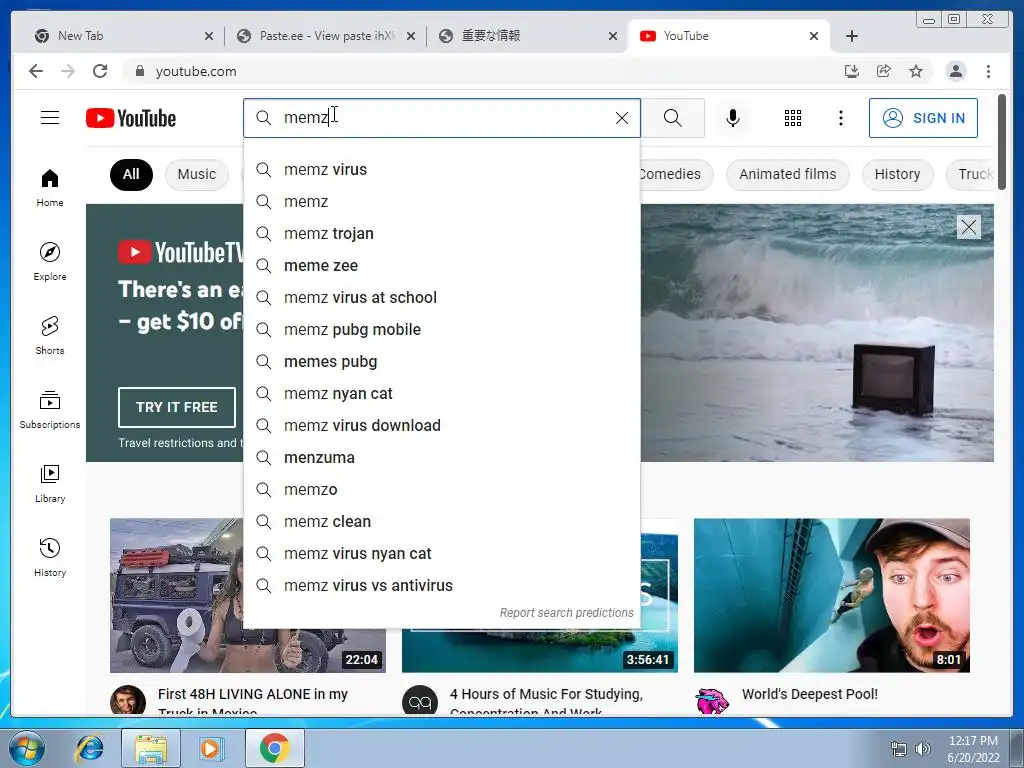Viewport: 1024px width, 768px height.
Task: Open Explore in the sidebar
Action: point(50,261)
